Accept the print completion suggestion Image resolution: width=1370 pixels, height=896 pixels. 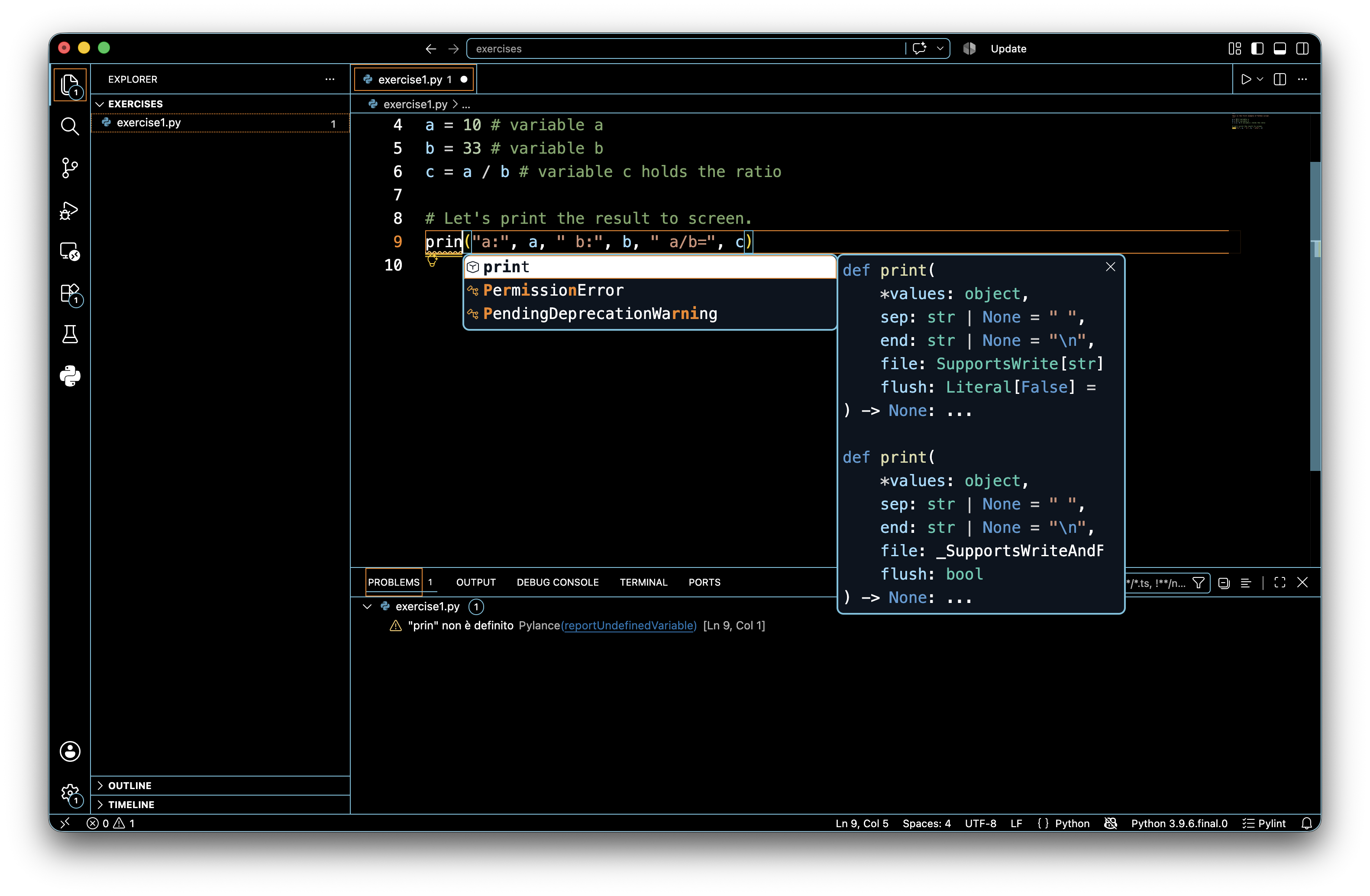coord(650,267)
